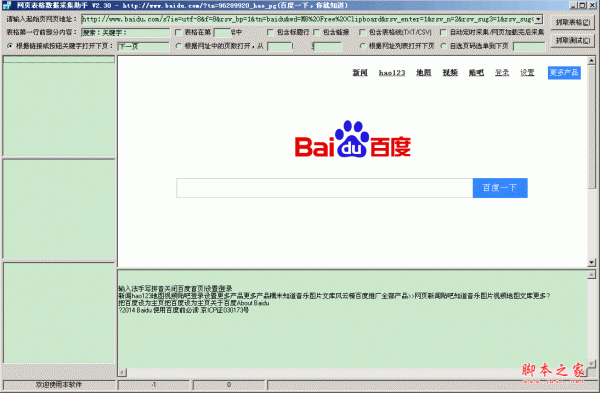This screenshot has height=393, width=600.
Task: Open the 地图 link
Action: click(x=424, y=72)
